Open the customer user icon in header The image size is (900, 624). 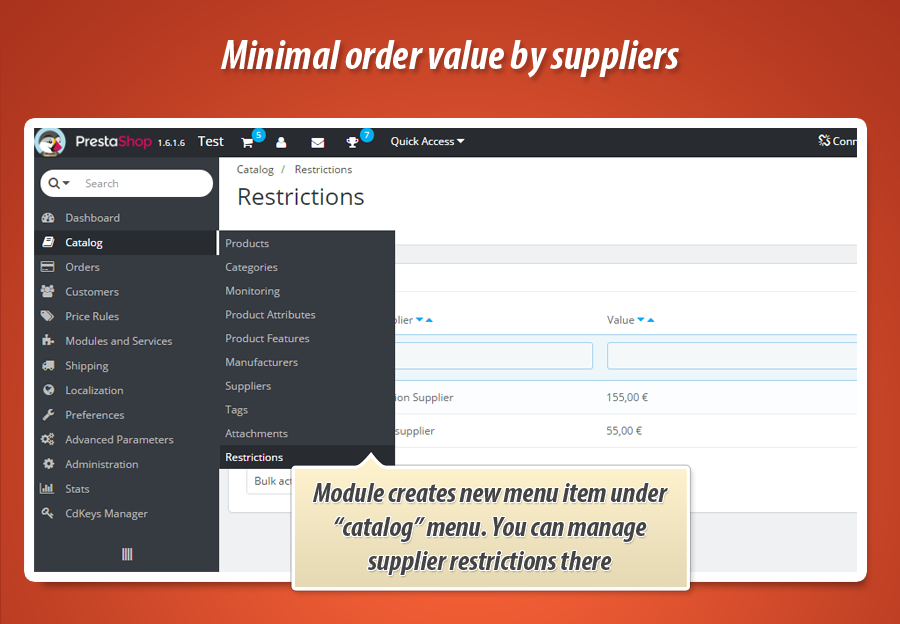click(281, 142)
